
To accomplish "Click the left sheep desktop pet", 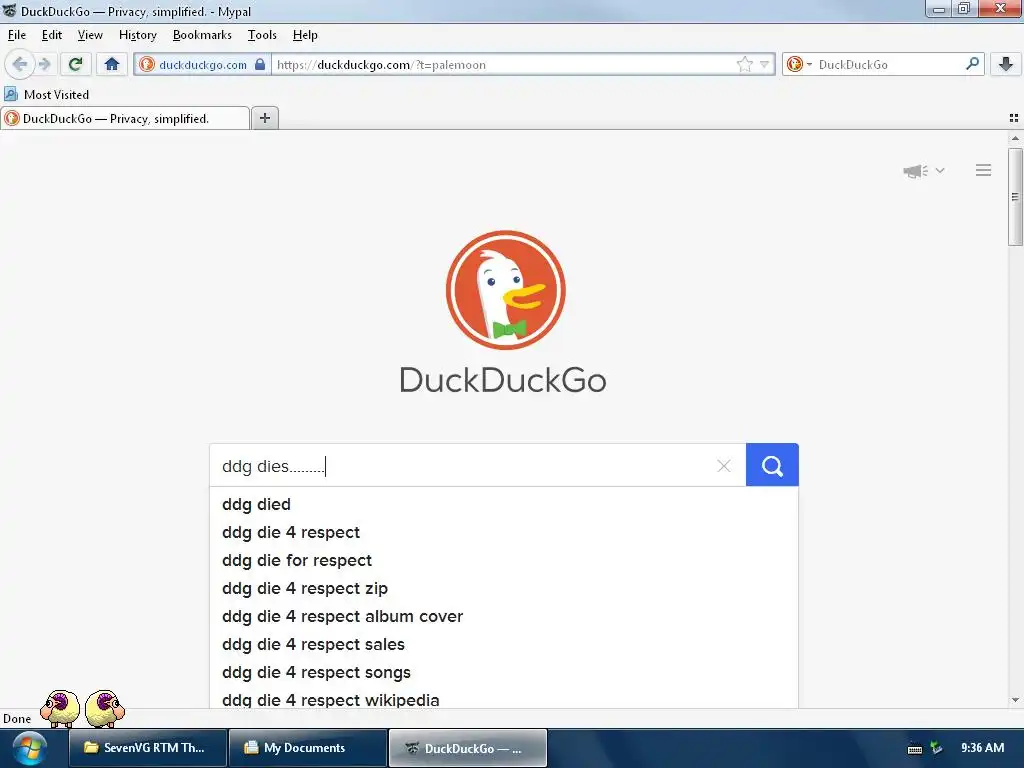I will pyautogui.click(x=60, y=708).
